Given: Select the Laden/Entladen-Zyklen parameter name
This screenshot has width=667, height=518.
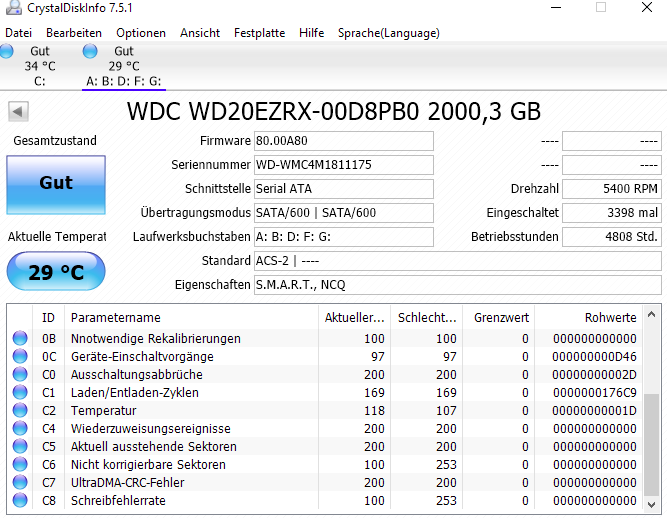Looking at the screenshot, I should point(134,393).
